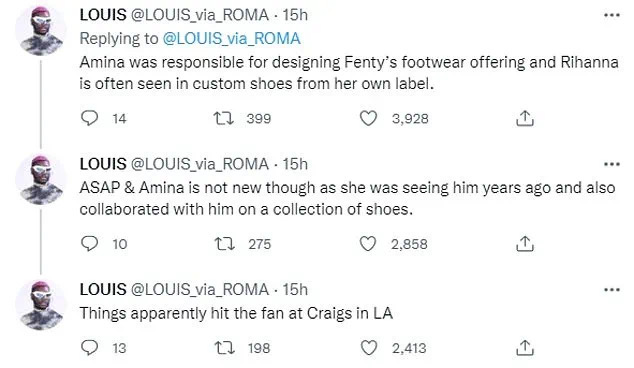The image size is (634, 368).
Task: Open more options on first tweet
Action: [612, 15]
